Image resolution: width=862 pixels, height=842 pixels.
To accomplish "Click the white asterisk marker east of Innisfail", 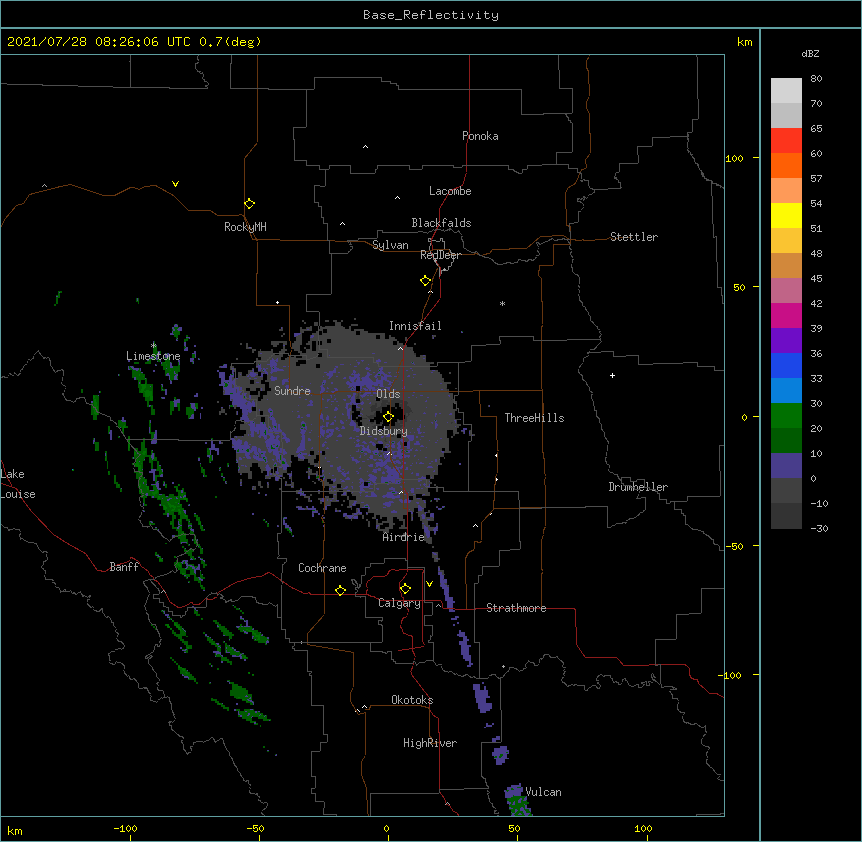I will (x=502, y=303).
